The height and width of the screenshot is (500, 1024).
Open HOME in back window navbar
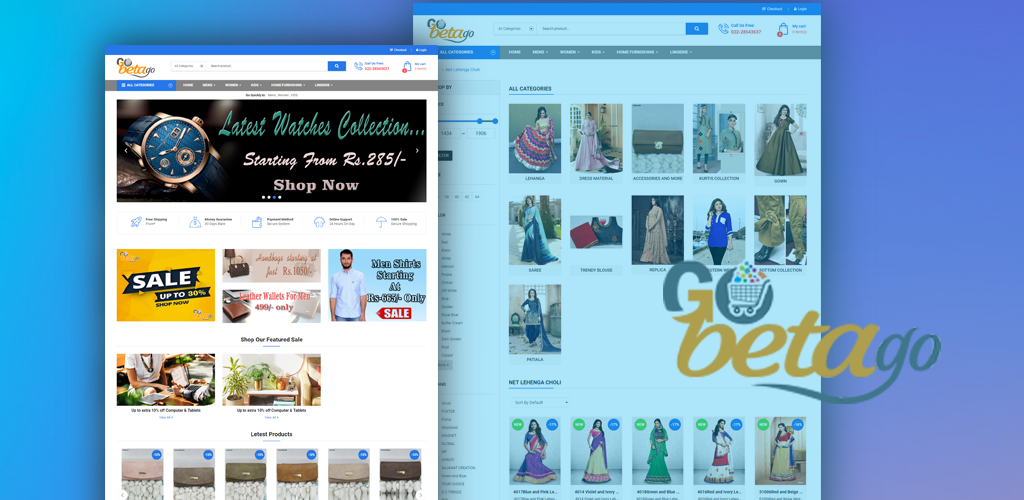click(515, 52)
